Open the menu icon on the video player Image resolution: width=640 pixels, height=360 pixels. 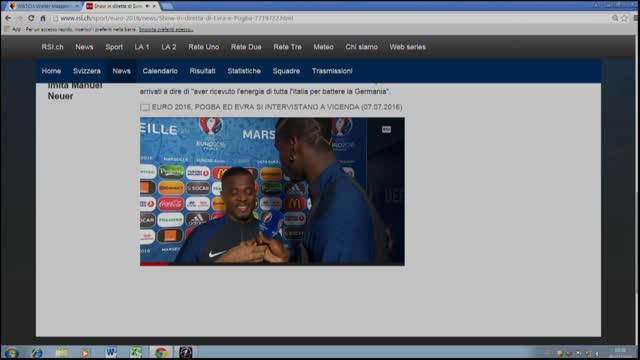point(386,129)
